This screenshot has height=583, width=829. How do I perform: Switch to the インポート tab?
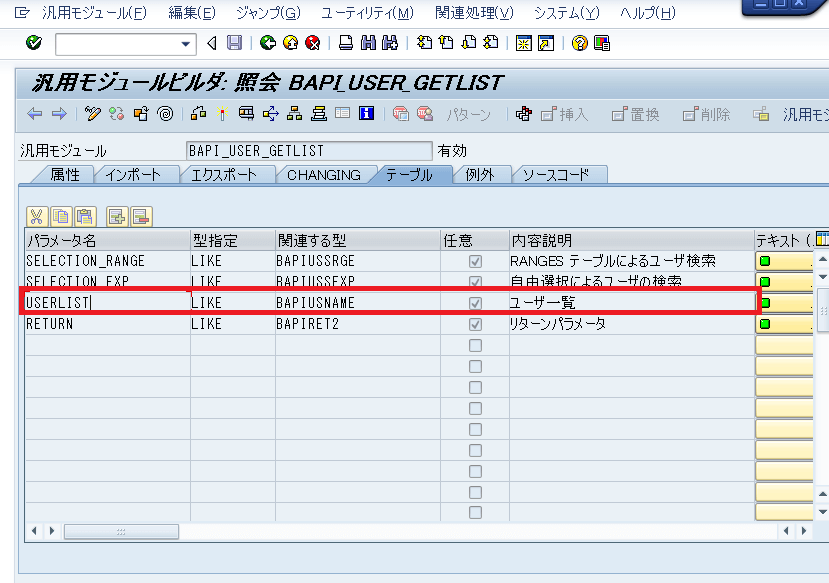(133, 175)
